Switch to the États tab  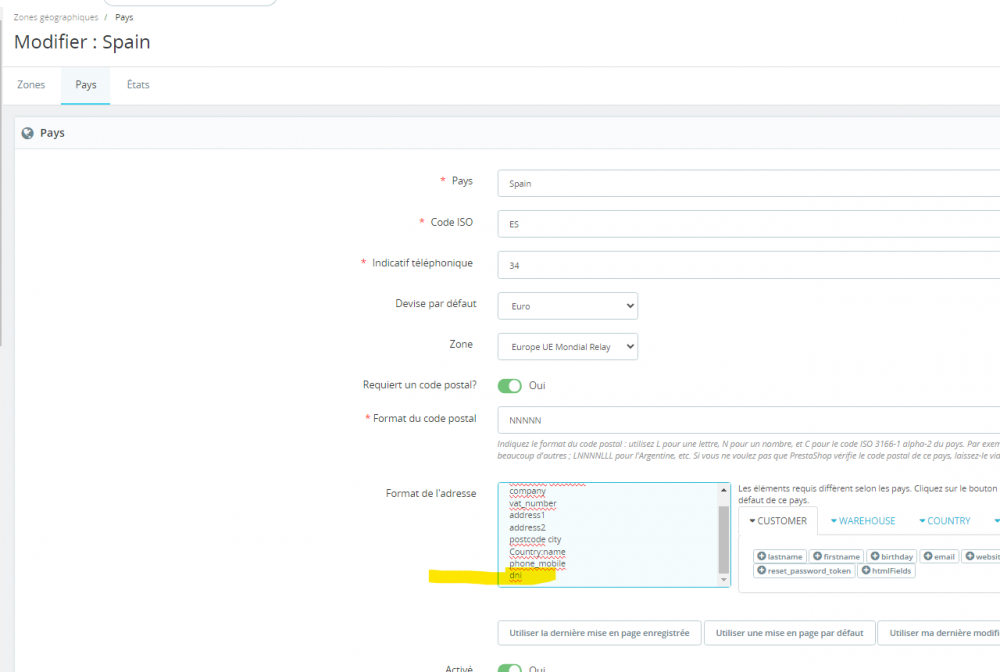point(138,85)
